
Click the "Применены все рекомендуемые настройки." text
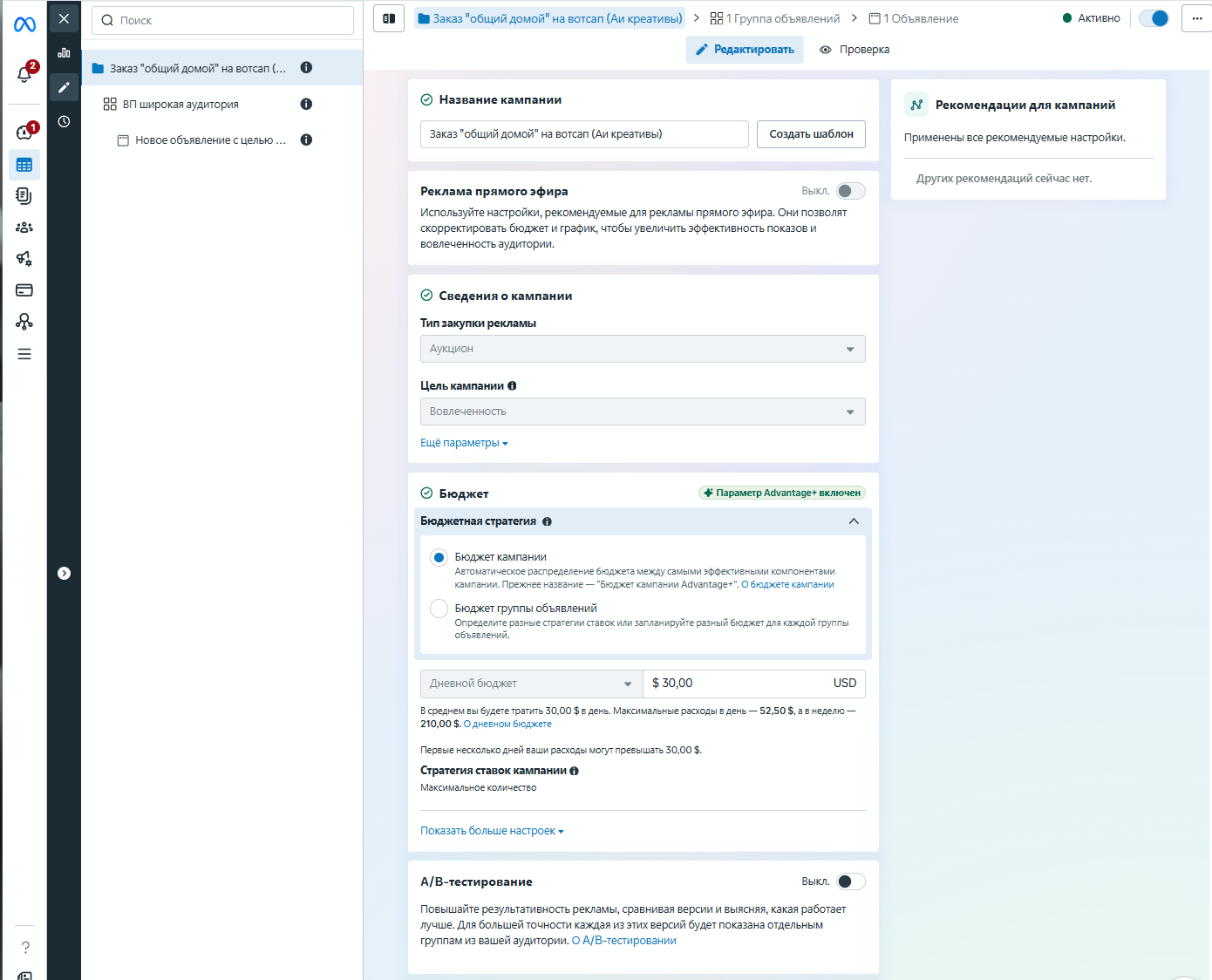(1015, 138)
